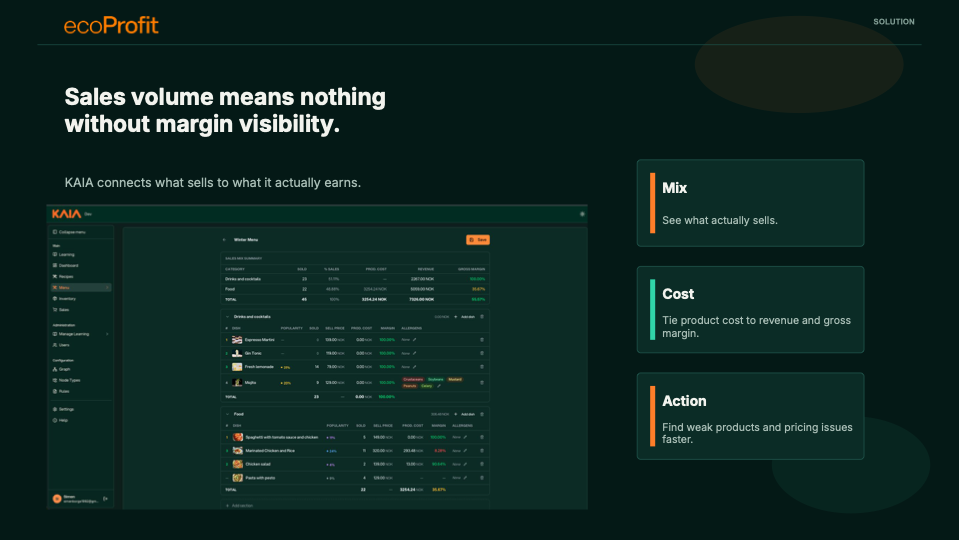Edit allergens for Spaghetti with tomato sauce
The height and width of the screenshot is (540, 959).
pyautogui.click(x=465, y=437)
